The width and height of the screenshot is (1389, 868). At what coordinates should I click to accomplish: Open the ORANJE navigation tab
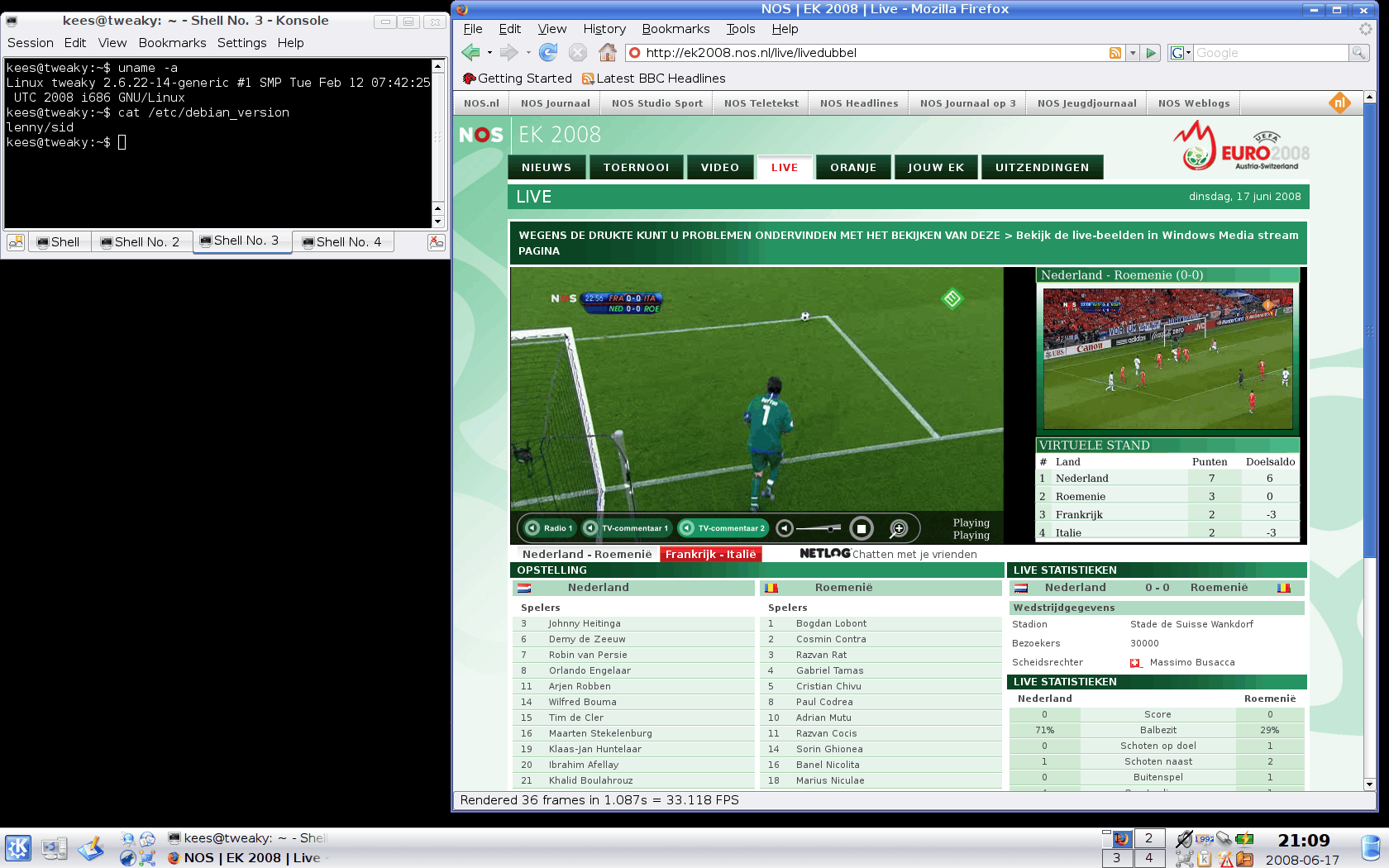click(x=853, y=167)
